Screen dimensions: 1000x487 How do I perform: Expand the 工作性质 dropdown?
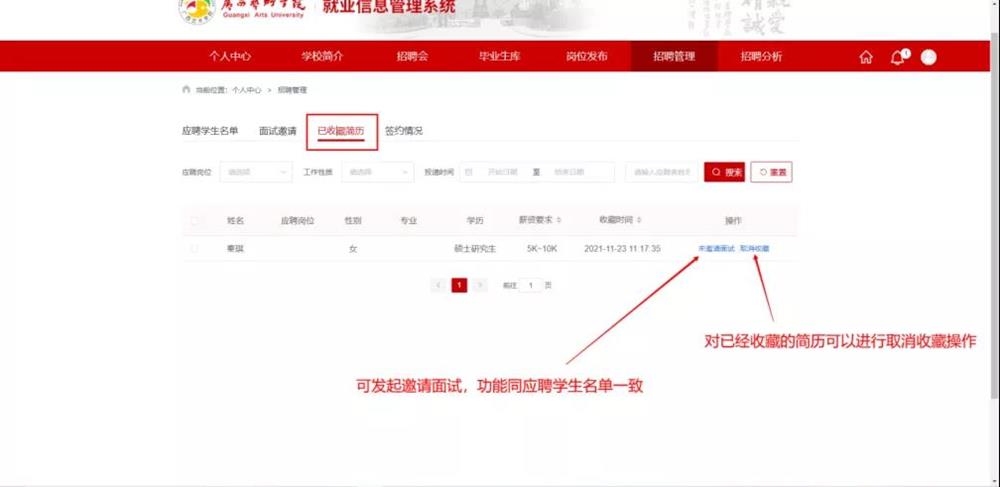point(377,172)
